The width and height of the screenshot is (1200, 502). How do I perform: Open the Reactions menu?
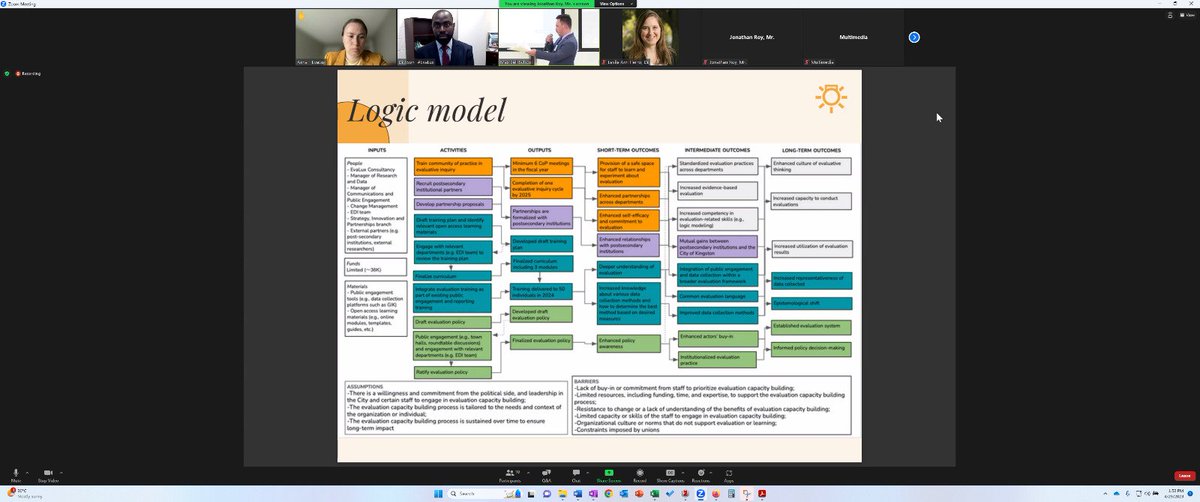pyautogui.click(x=701, y=474)
